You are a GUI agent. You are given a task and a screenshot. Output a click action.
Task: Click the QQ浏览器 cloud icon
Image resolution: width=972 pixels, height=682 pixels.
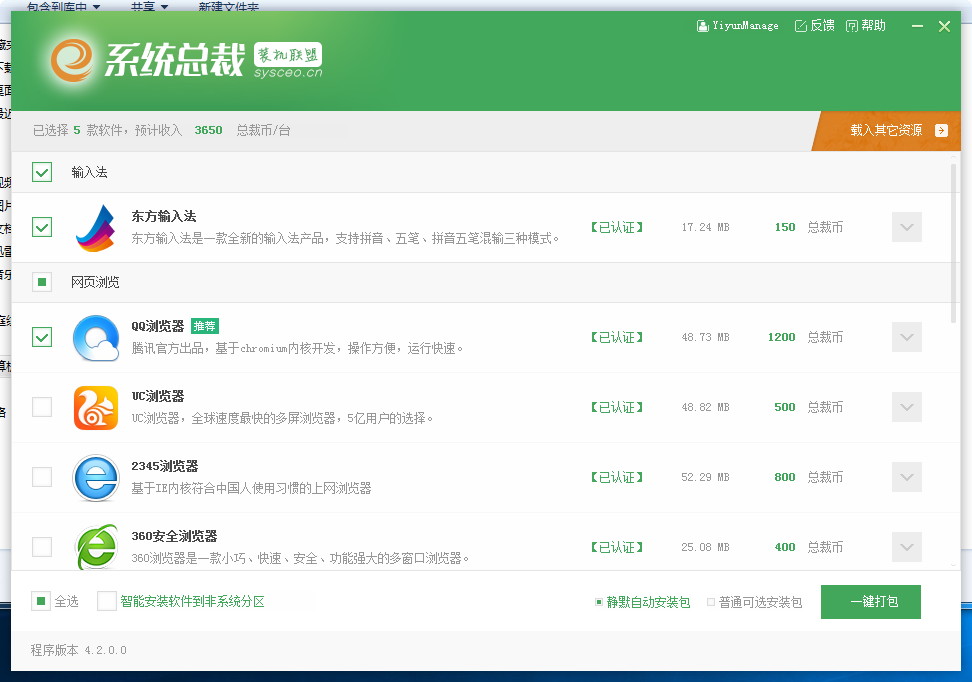click(x=97, y=337)
